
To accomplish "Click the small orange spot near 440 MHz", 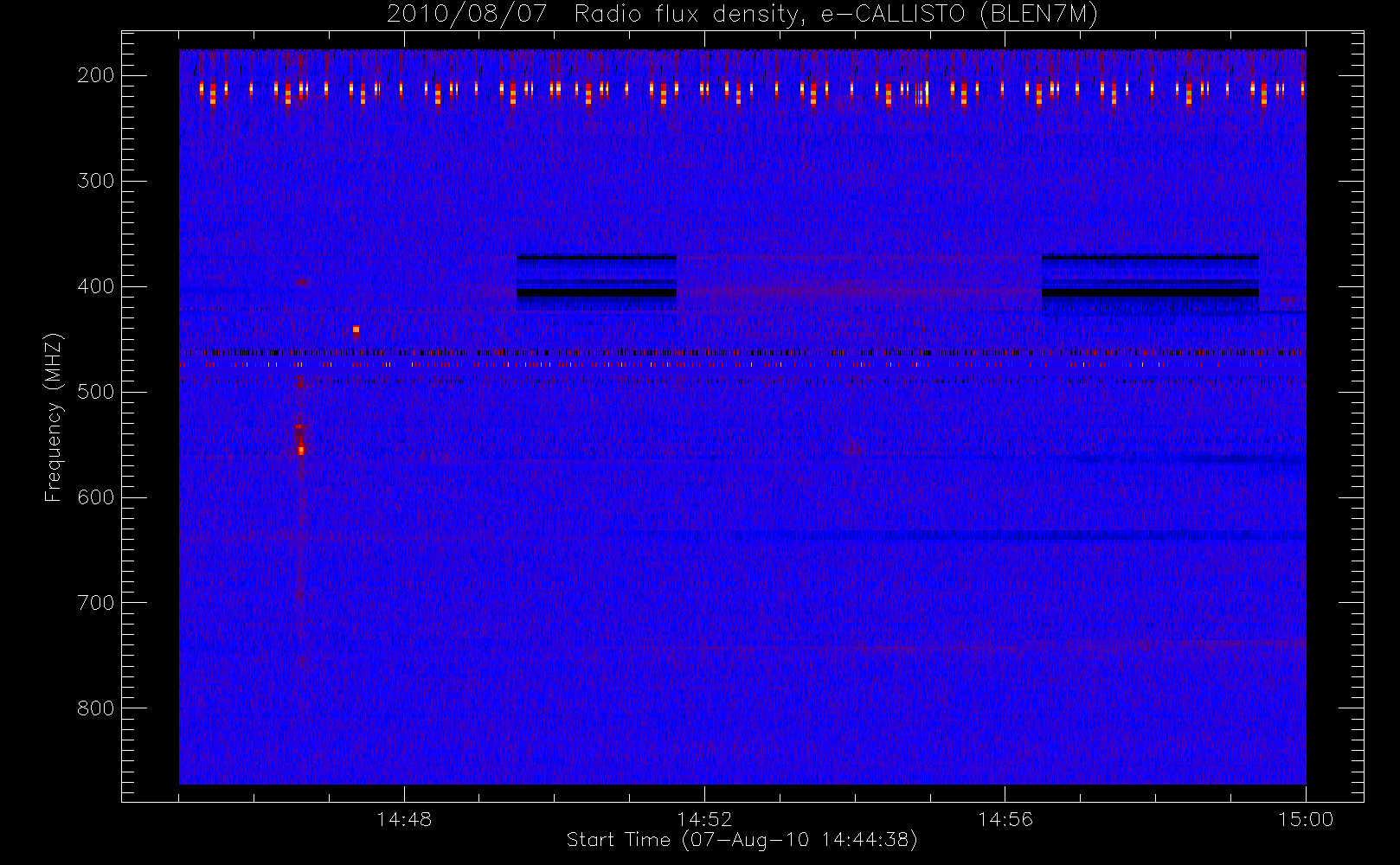I will (356, 330).
